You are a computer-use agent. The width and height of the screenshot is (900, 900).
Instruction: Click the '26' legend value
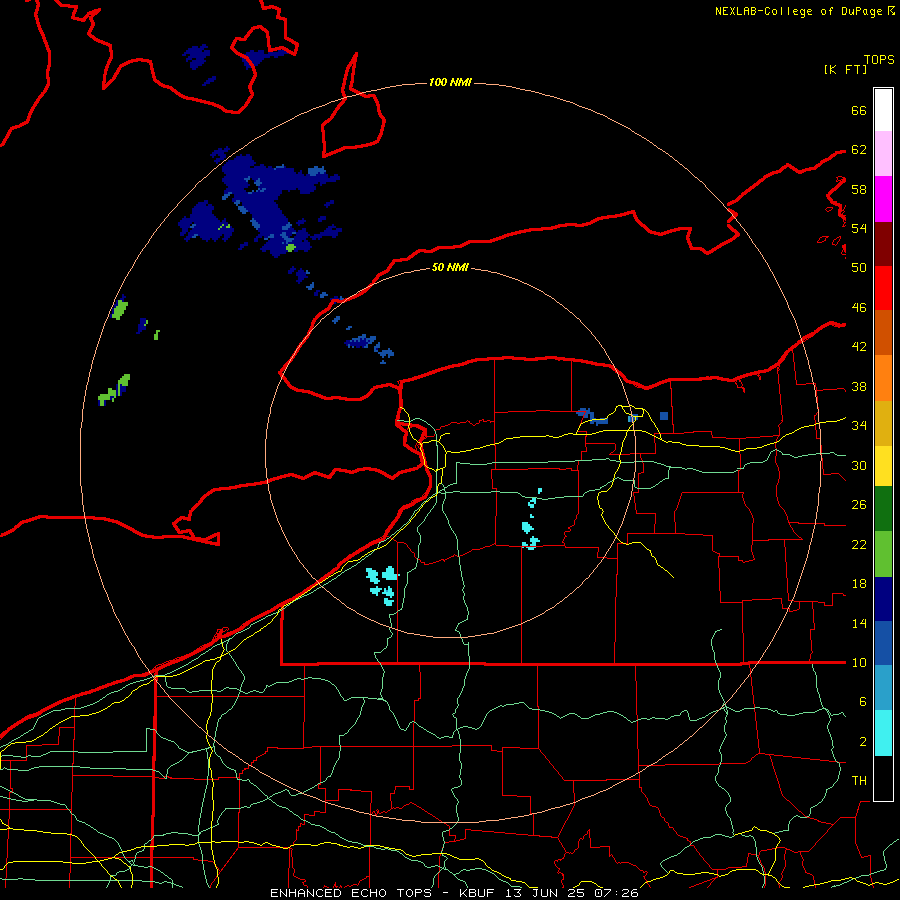(x=859, y=505)
